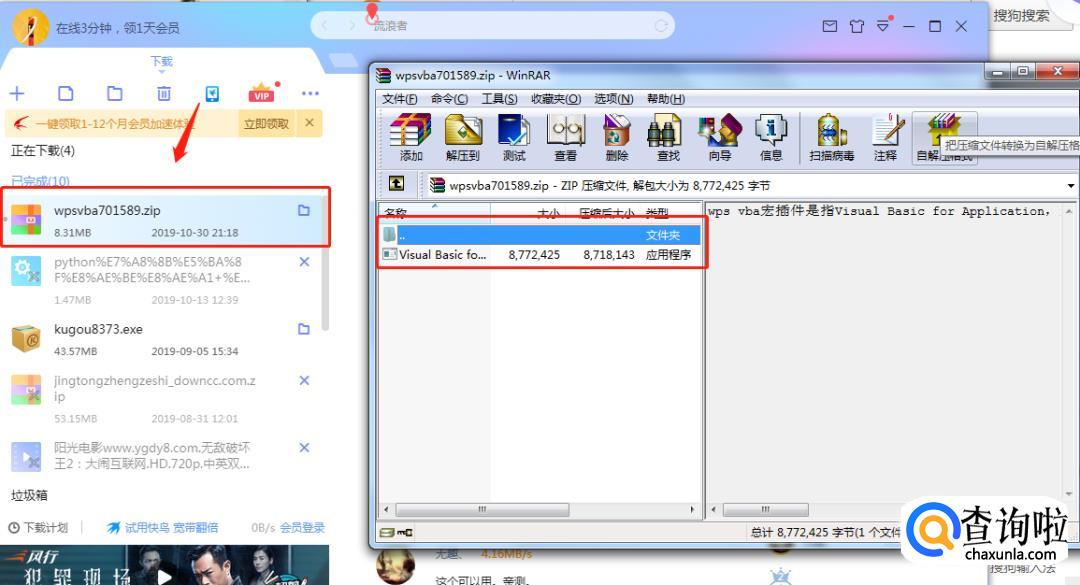1080x585 pixels.
Task: Close the membership promotion banner
Action: pos(309,123)
